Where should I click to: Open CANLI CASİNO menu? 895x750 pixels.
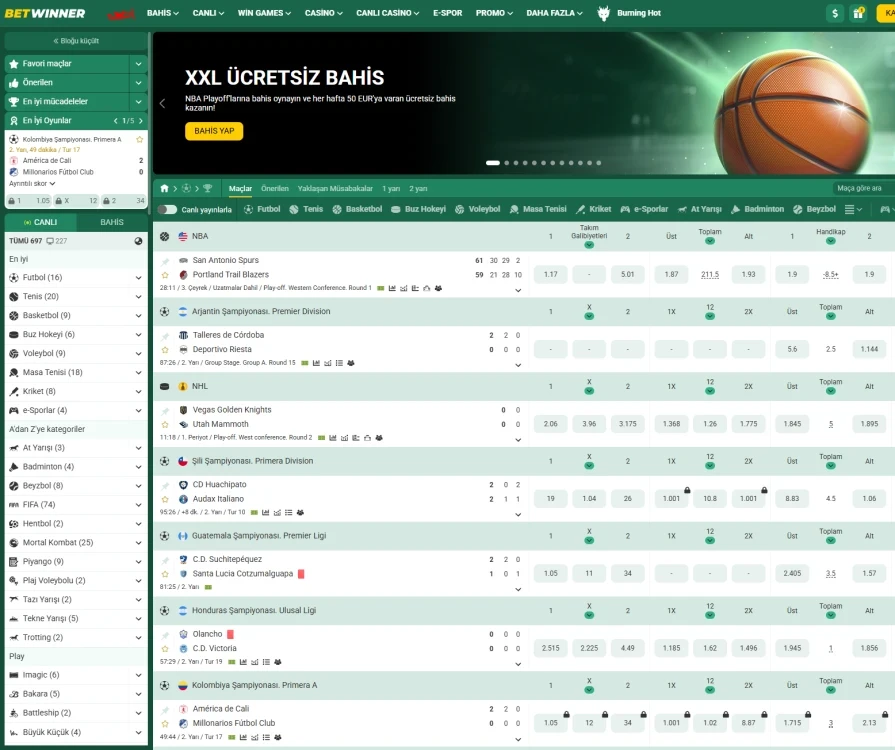point(388,13)
